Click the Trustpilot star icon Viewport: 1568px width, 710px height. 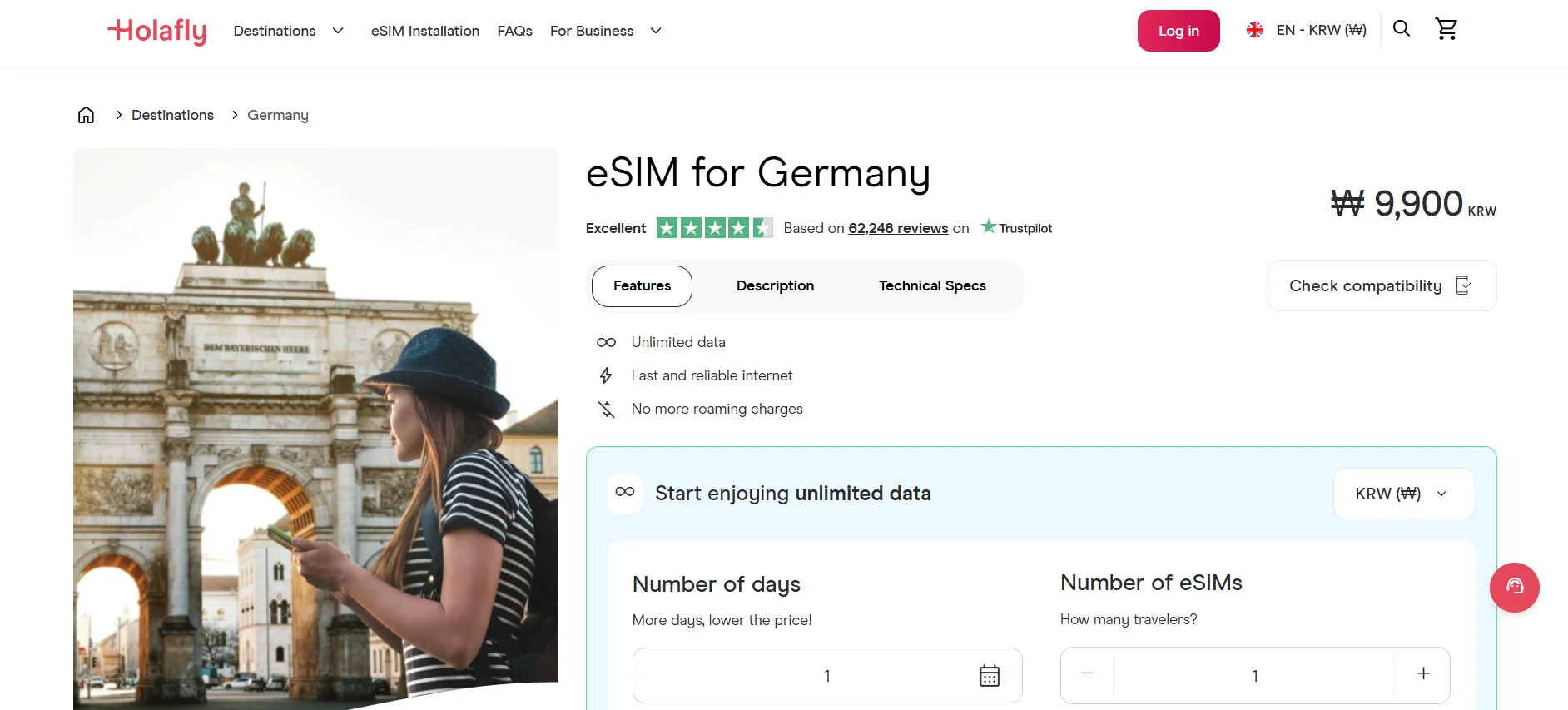pyautogui.click(x=989, y=226)
